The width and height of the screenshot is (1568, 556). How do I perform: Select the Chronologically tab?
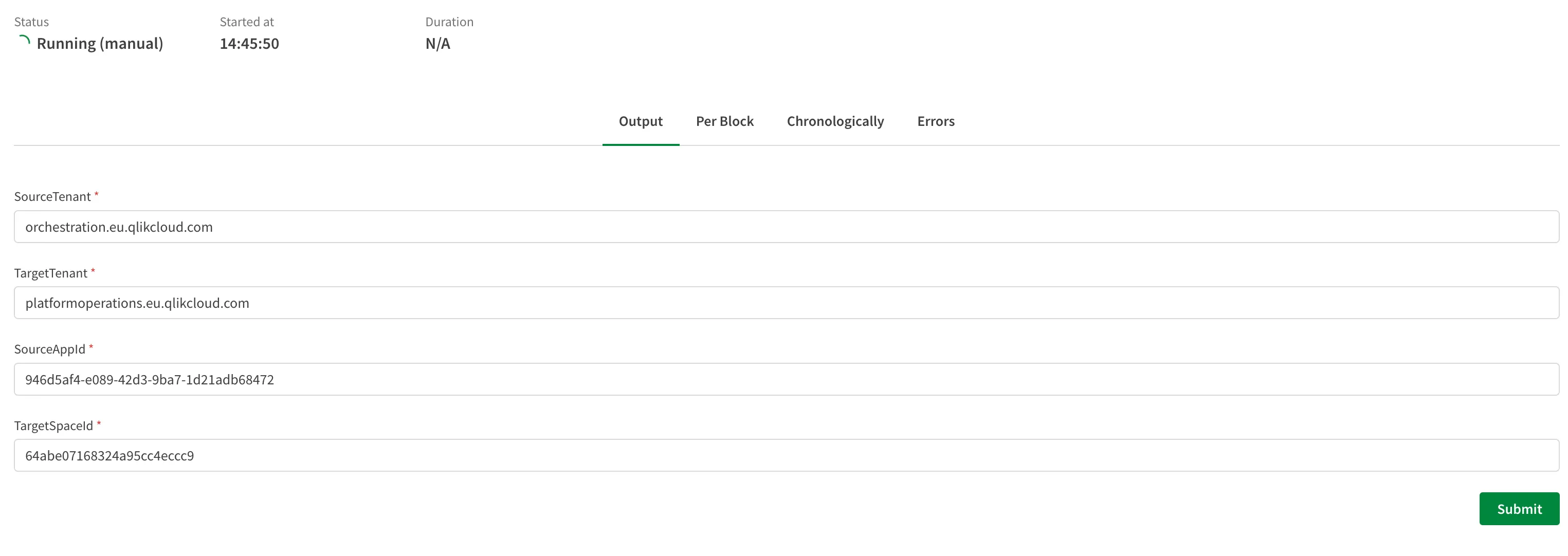[x=835, y=122]
